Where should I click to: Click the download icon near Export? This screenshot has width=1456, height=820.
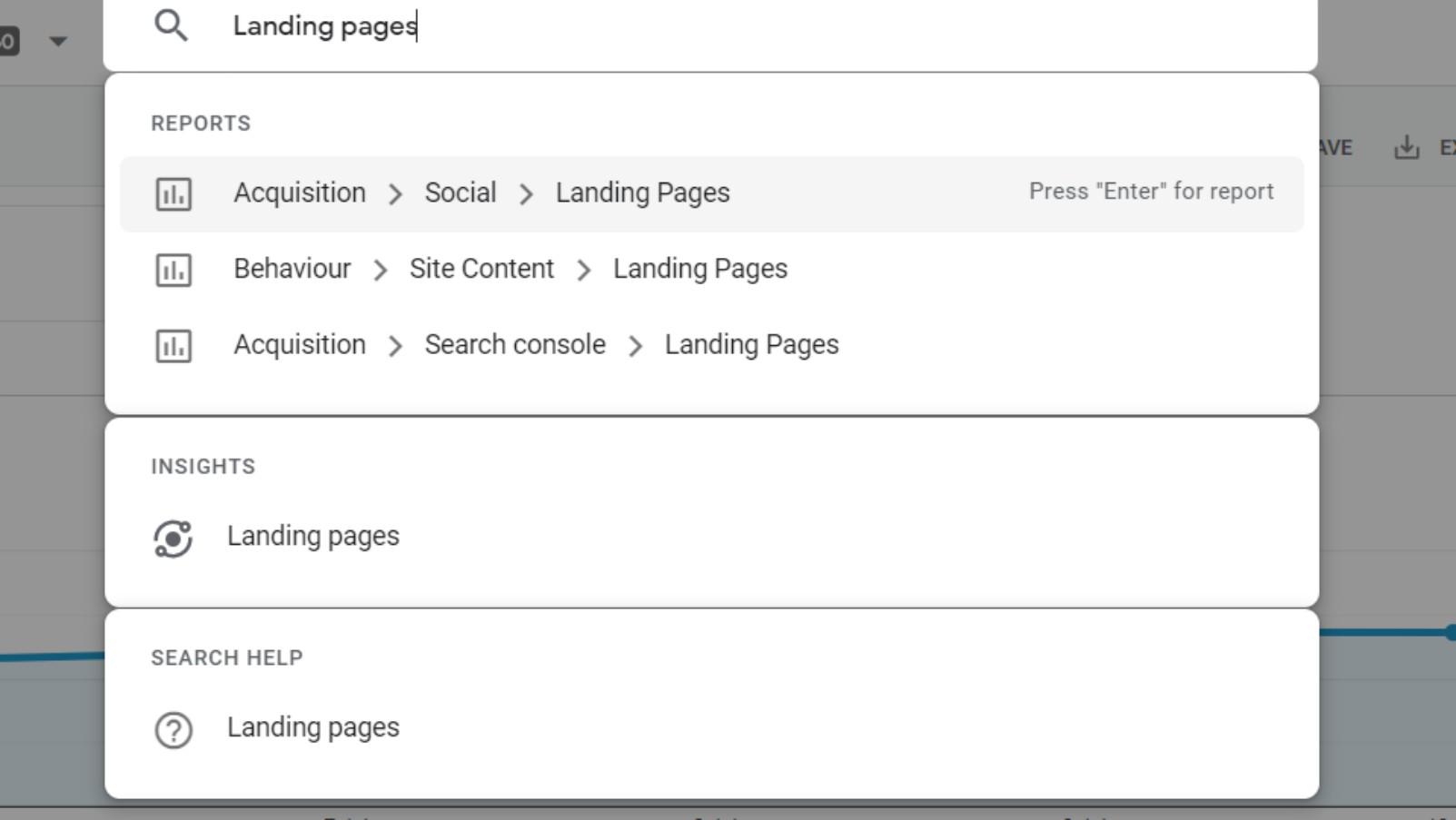point(1407,145)
